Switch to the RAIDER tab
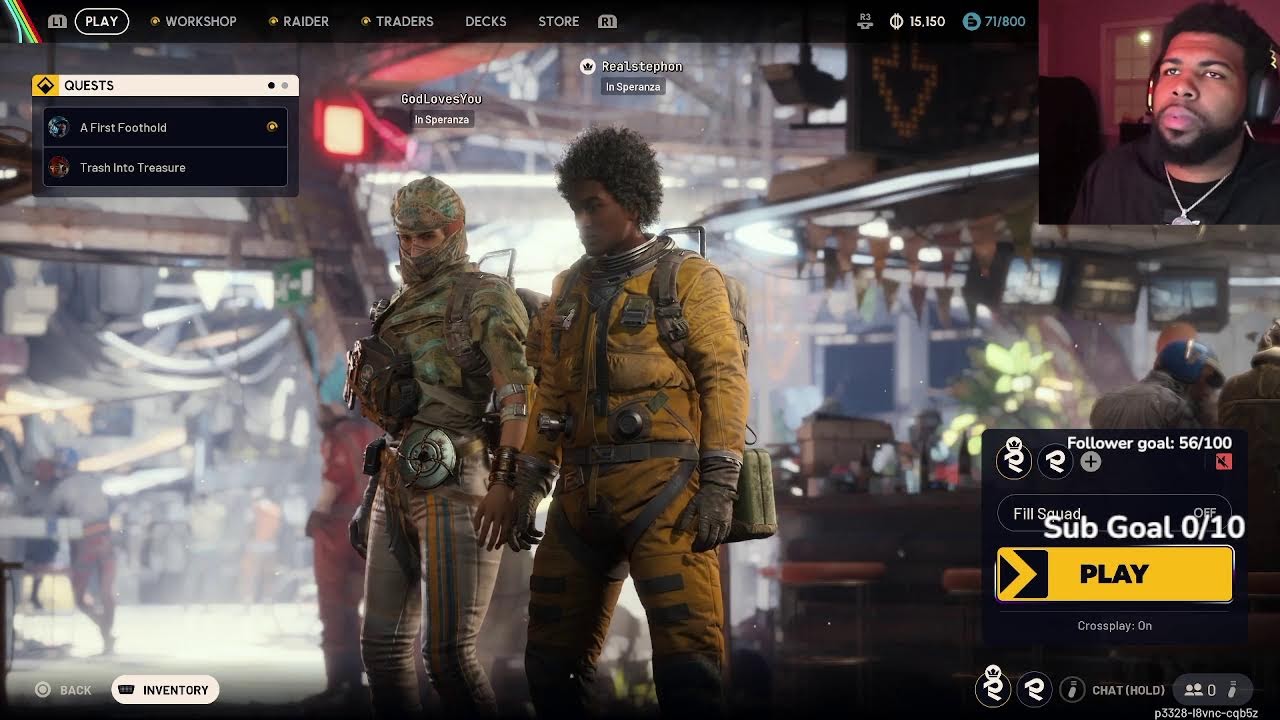The image size is (1280, 720). tap(298, 21)
